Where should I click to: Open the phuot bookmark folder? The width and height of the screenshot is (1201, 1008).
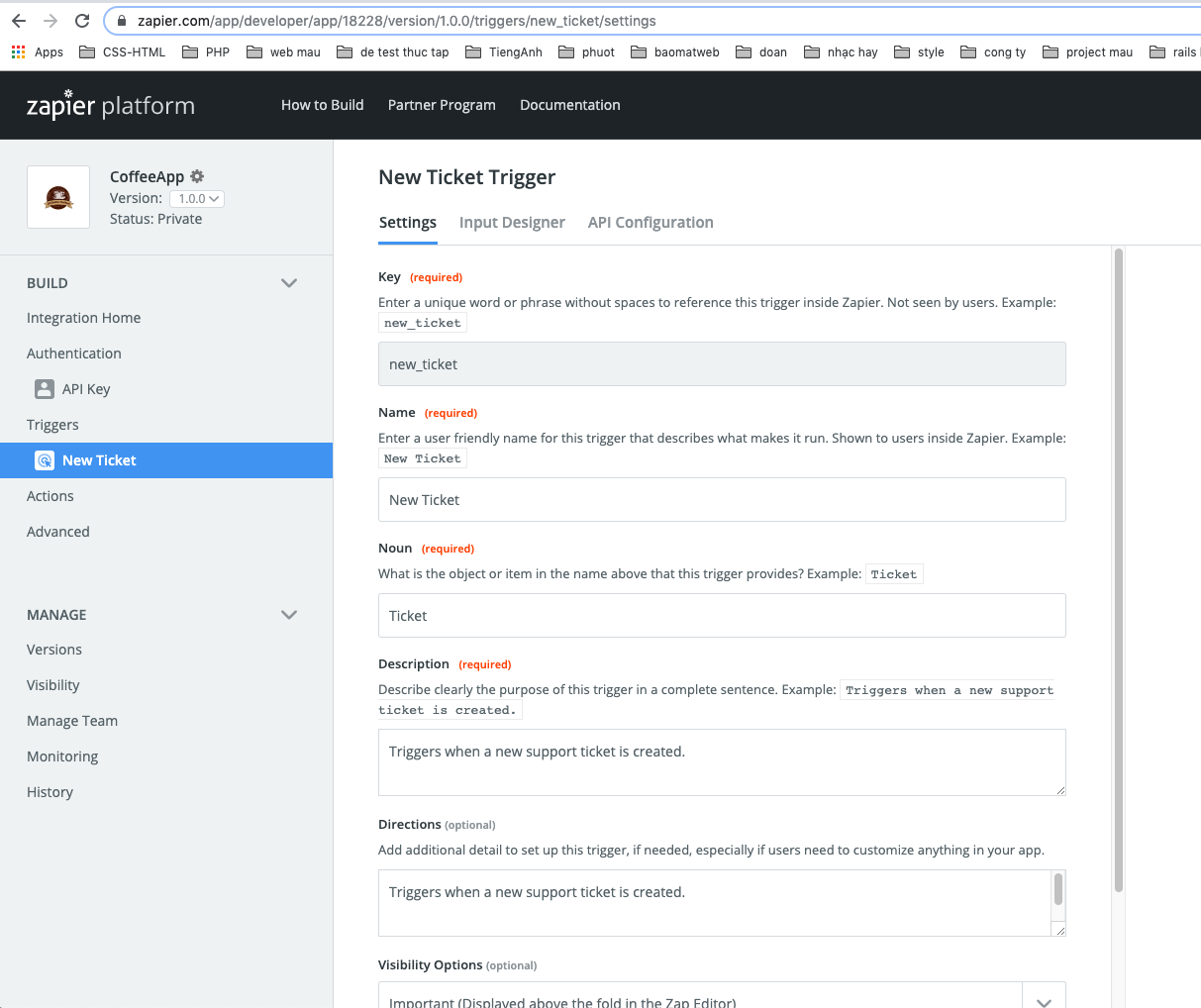point(586,52)
